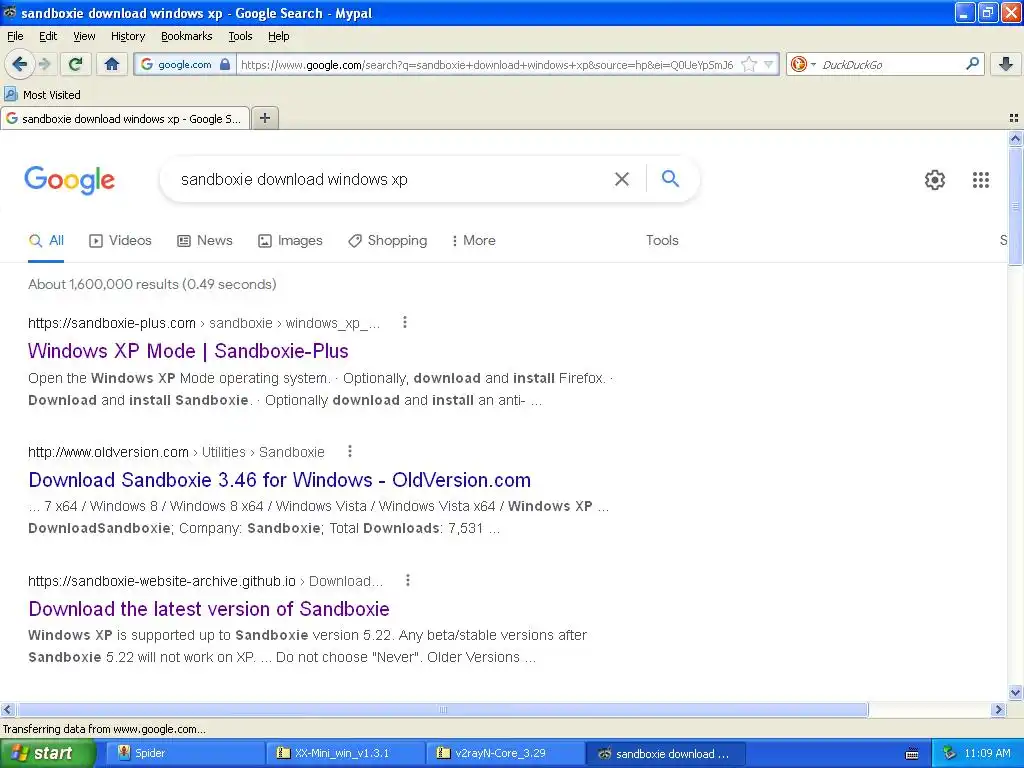Image resolution: width=1024 pixels, height=768 pixels.
Task: Open the File menu
Action: pos(15,36)
